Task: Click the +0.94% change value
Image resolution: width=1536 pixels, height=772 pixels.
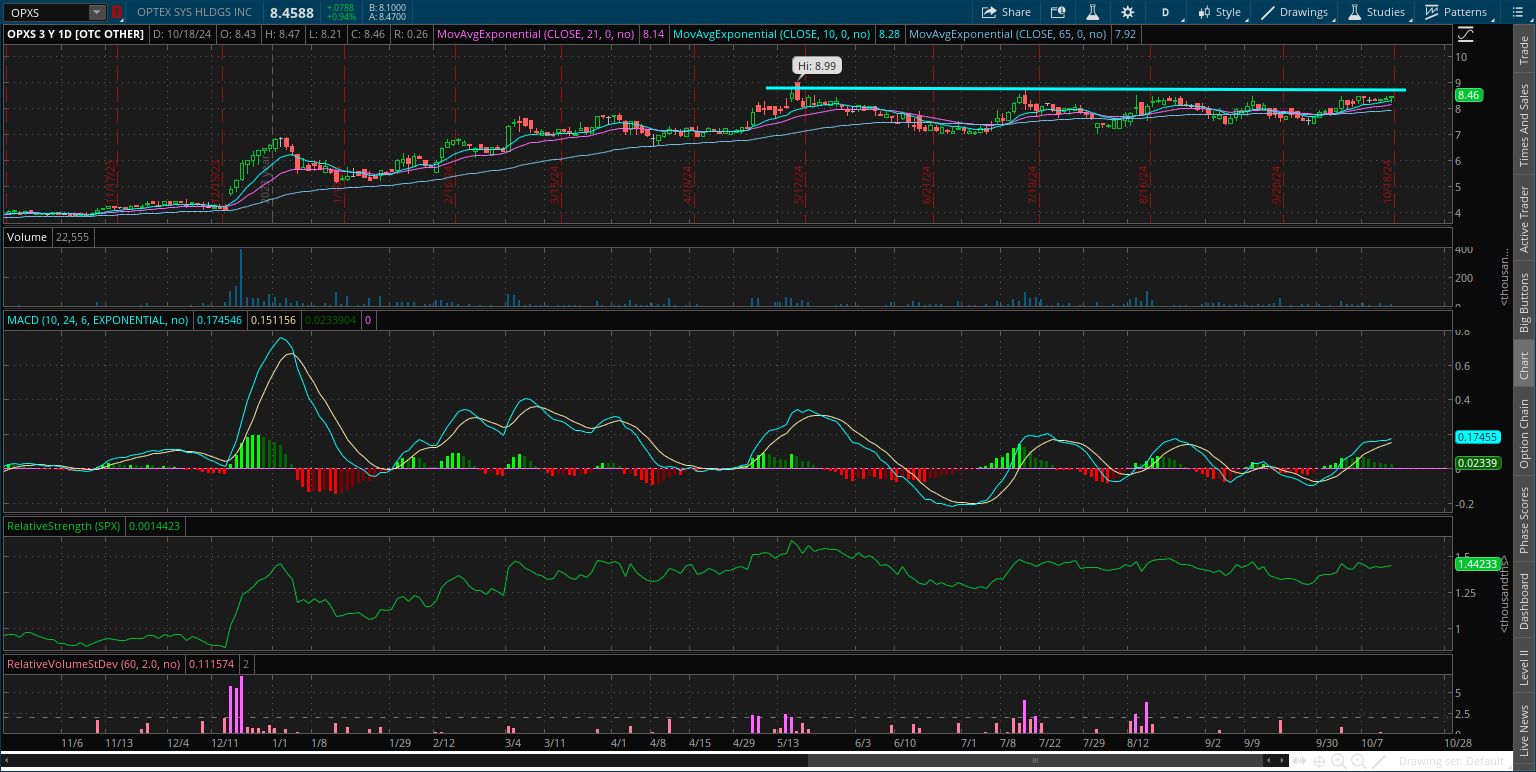Action: (342, 18)
